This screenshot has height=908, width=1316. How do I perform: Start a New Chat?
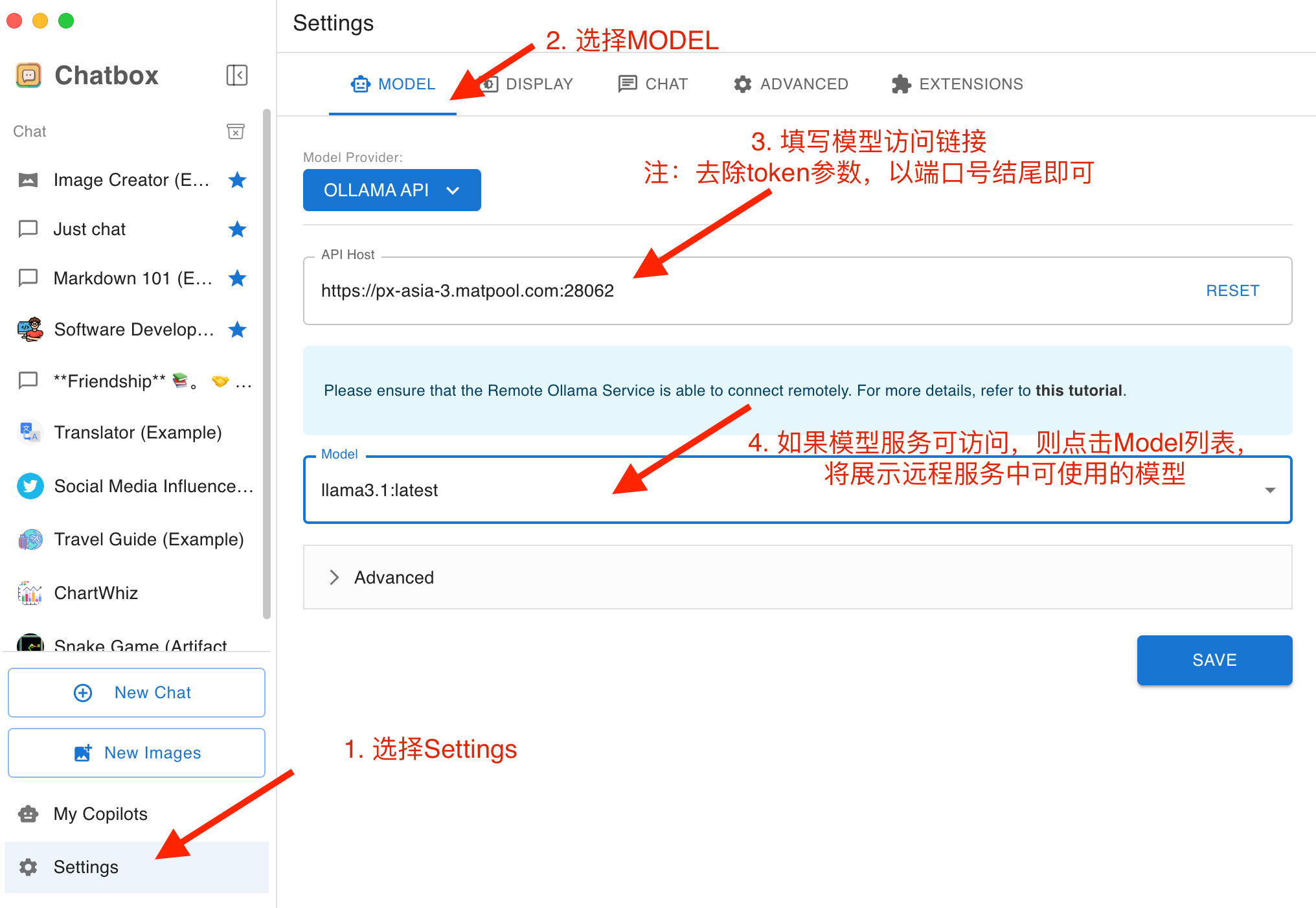pyautogui.click(x=137, y=693)
